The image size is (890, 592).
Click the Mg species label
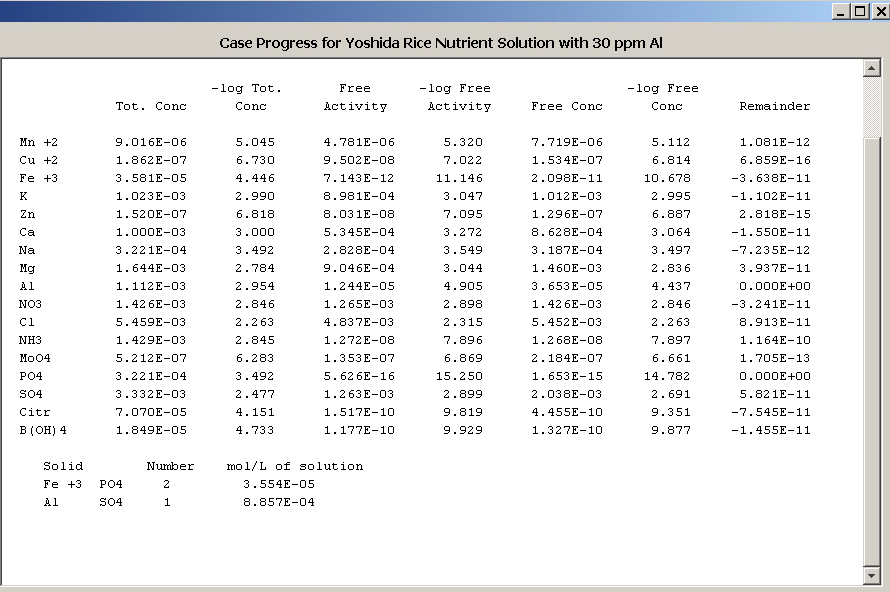click(x=27, y=268)
